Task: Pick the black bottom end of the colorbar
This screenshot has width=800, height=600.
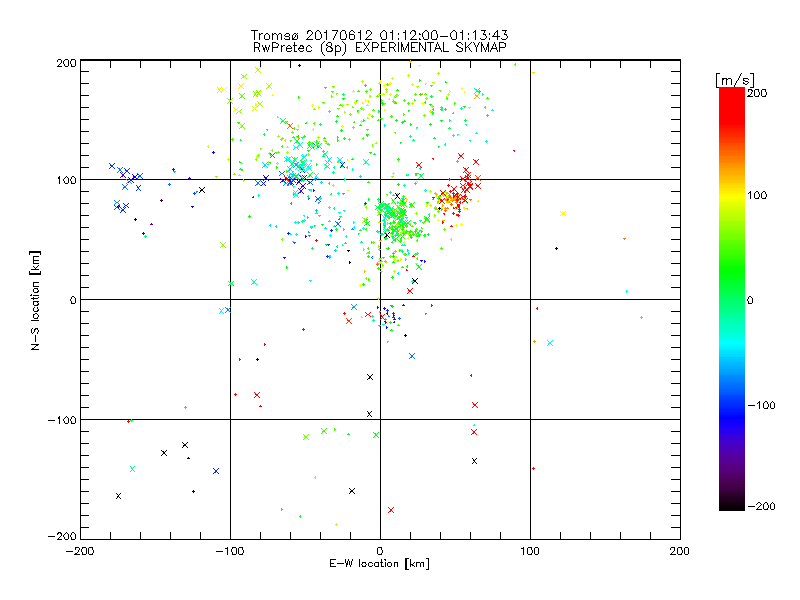Action: coord(732,503)
